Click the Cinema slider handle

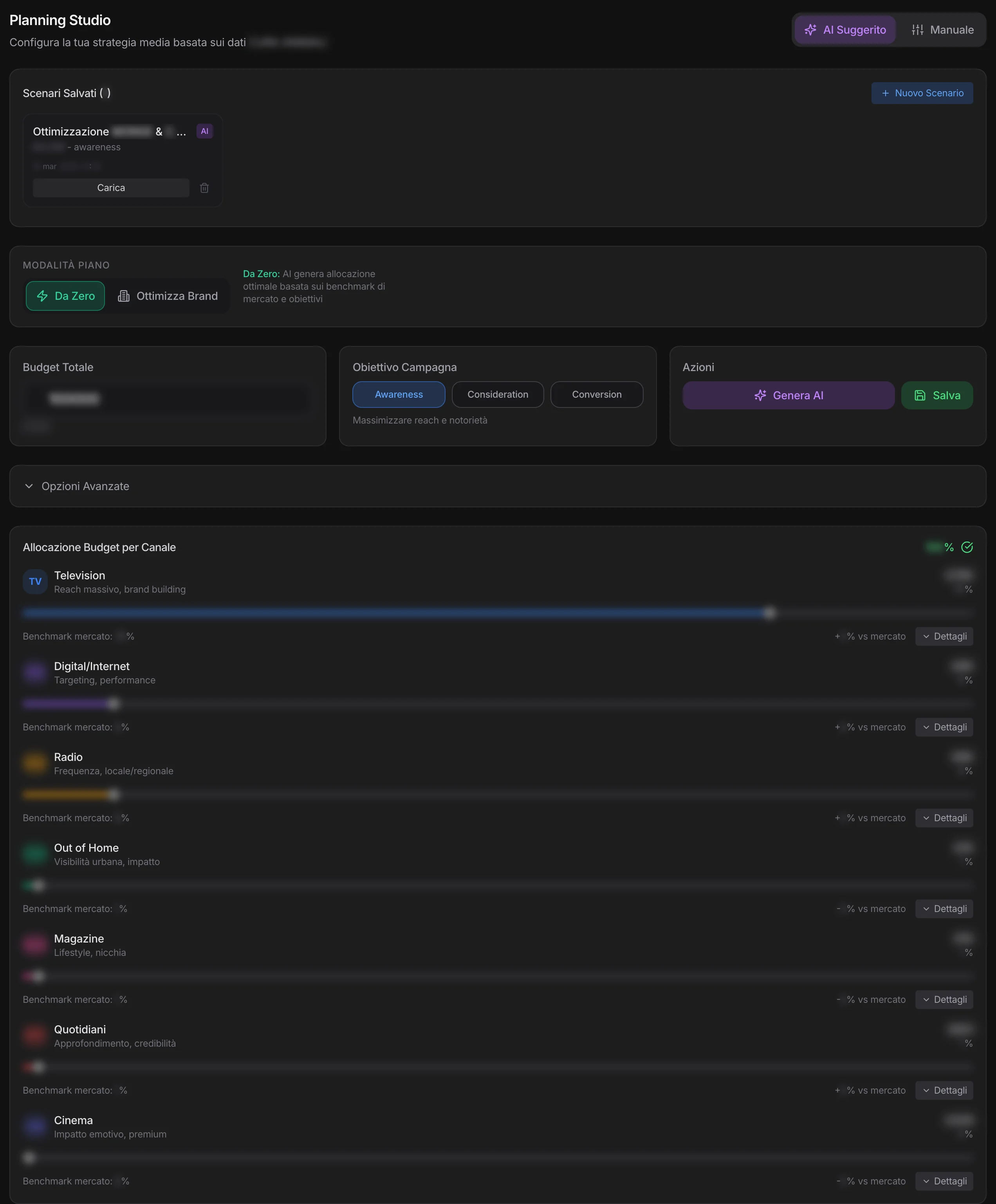[x=29, y=1157]
